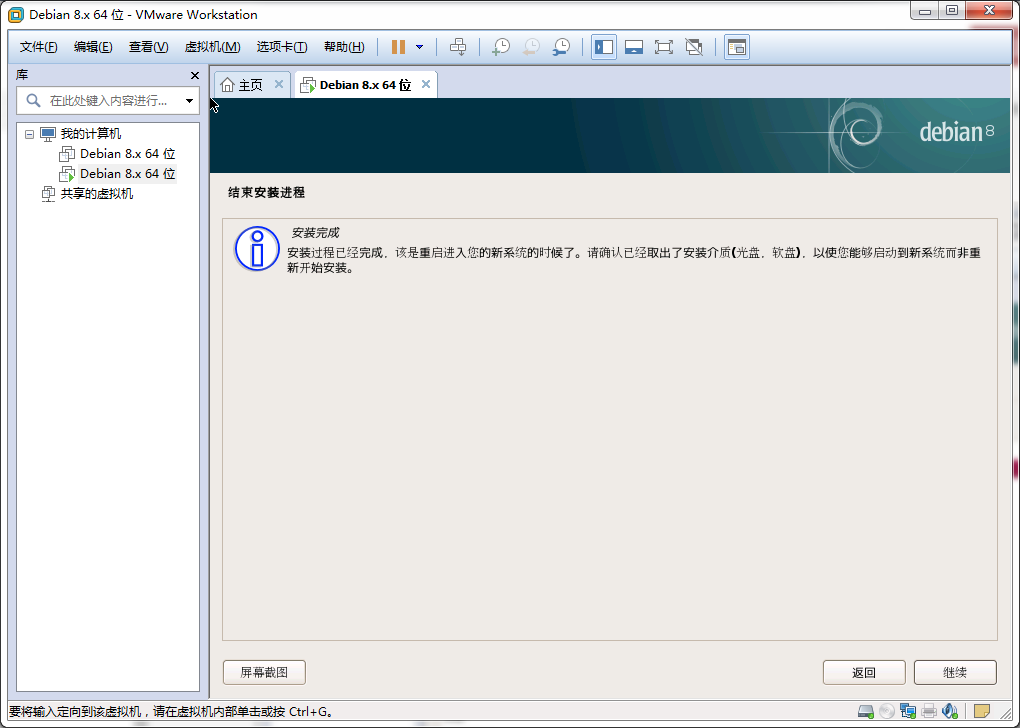Viewport: 1020px width, 728px height.
Task: Revert the virtual machine to previous snapshot
Action: (x=531, y=47)
